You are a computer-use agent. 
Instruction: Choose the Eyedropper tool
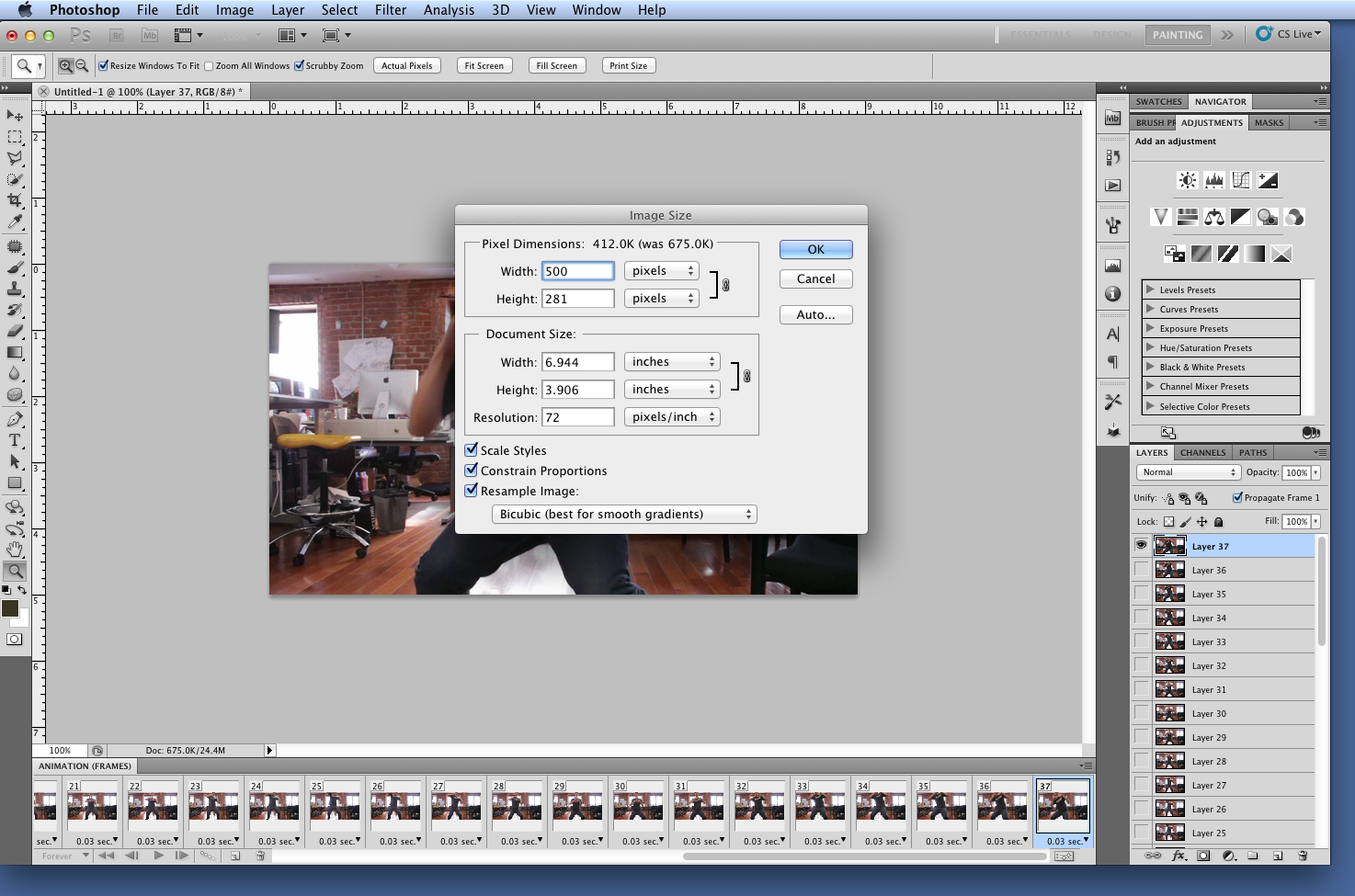tap(15, 221)
